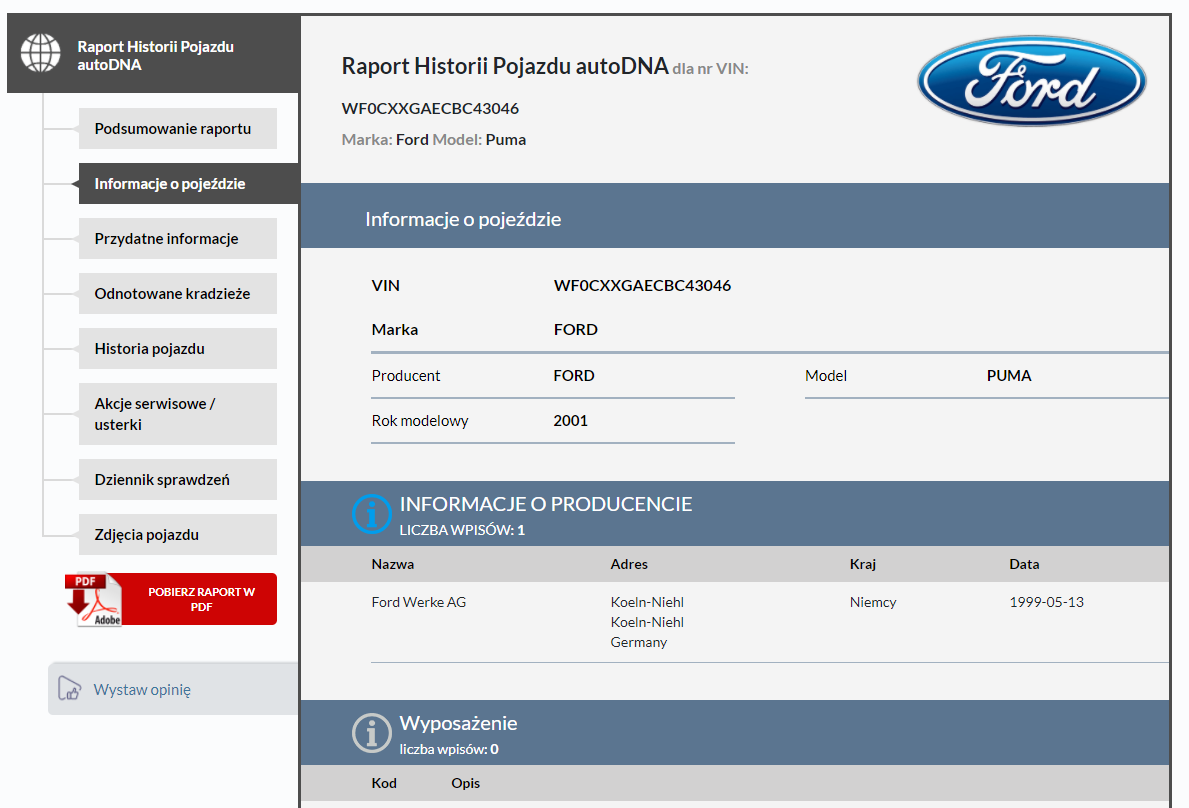Click the Ford logo

[x=1031, y=80]
